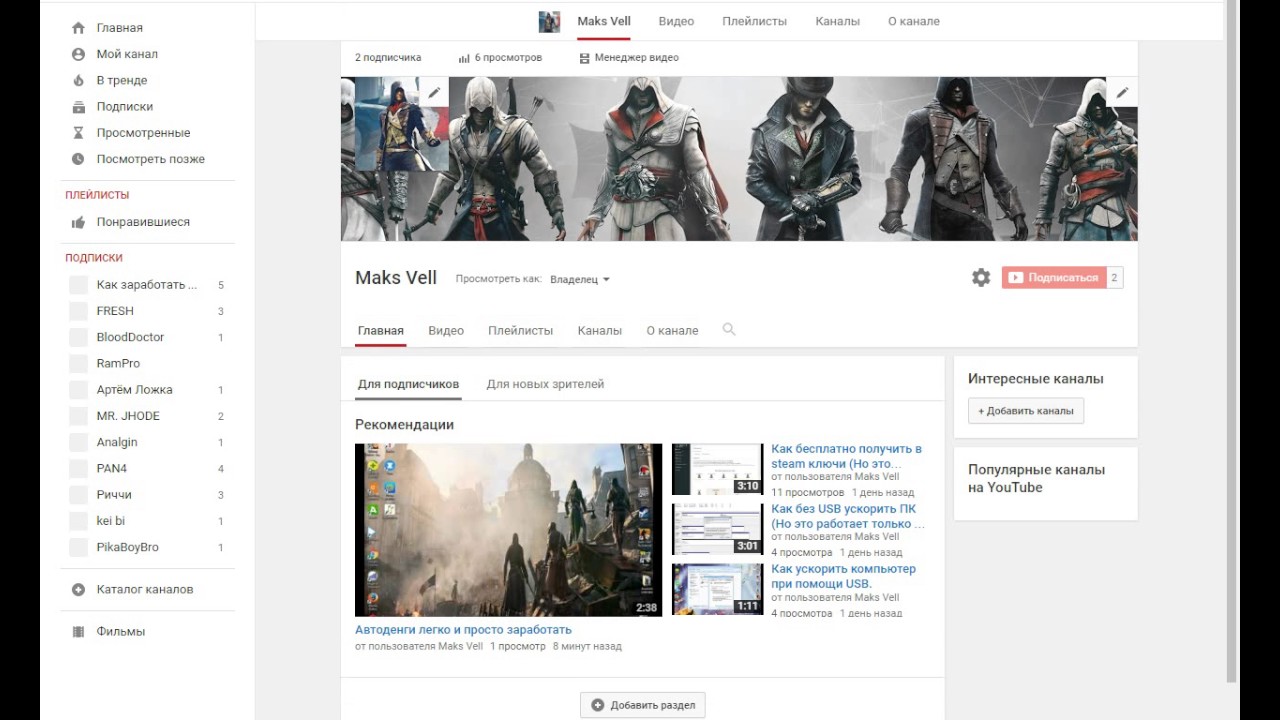Screen dimensions: 1280x720
Task: Click the bar chart icon beside 6 просмотров
Action: 464,58
